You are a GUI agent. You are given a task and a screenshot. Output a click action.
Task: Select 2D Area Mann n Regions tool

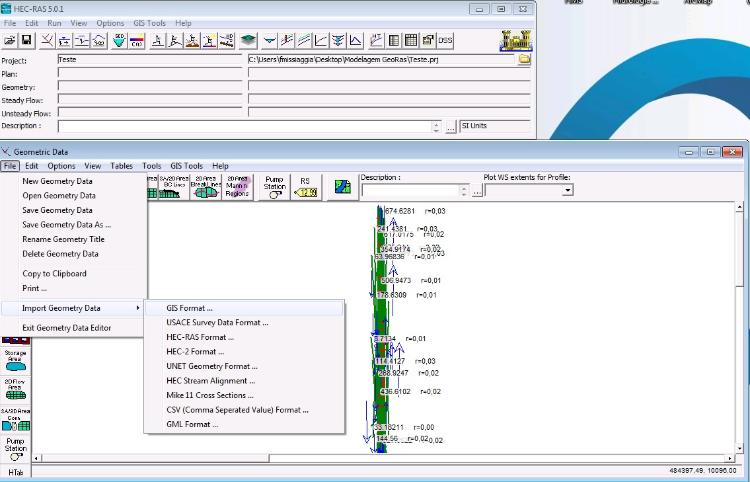coord(237,187)
